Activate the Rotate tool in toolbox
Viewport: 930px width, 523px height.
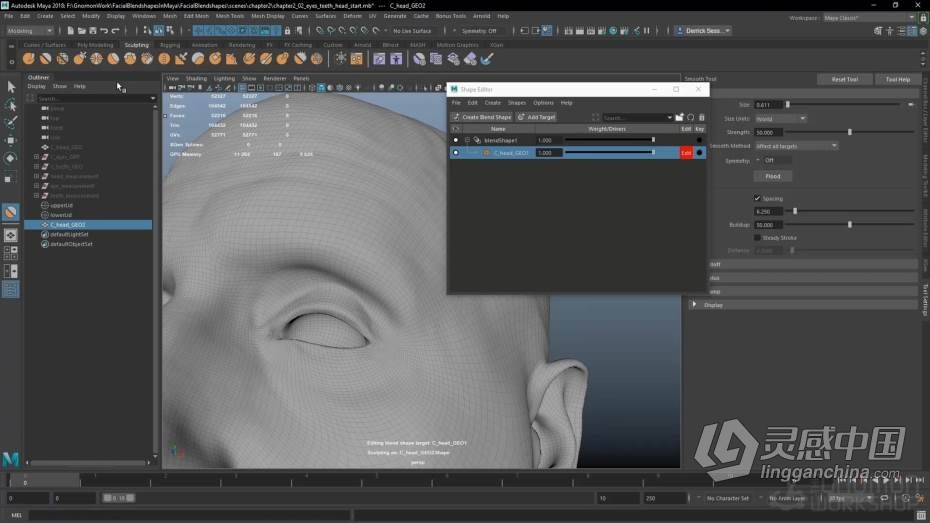[11, 158]
